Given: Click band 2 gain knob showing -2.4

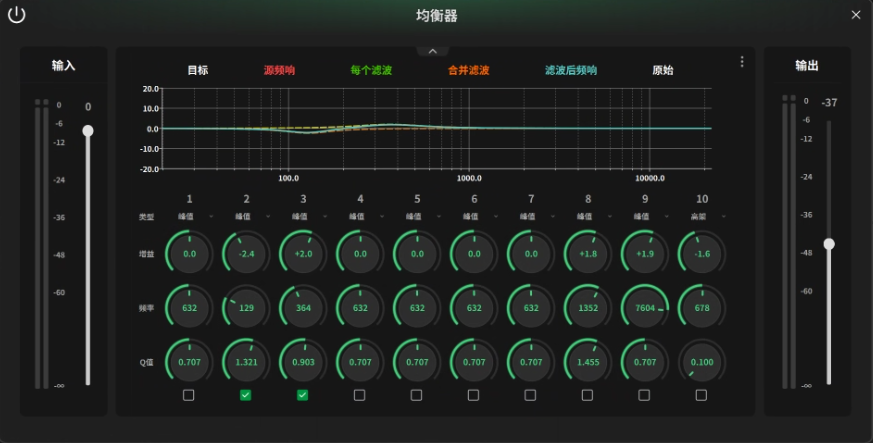Looking at the screenshot, I should [246, 254].
